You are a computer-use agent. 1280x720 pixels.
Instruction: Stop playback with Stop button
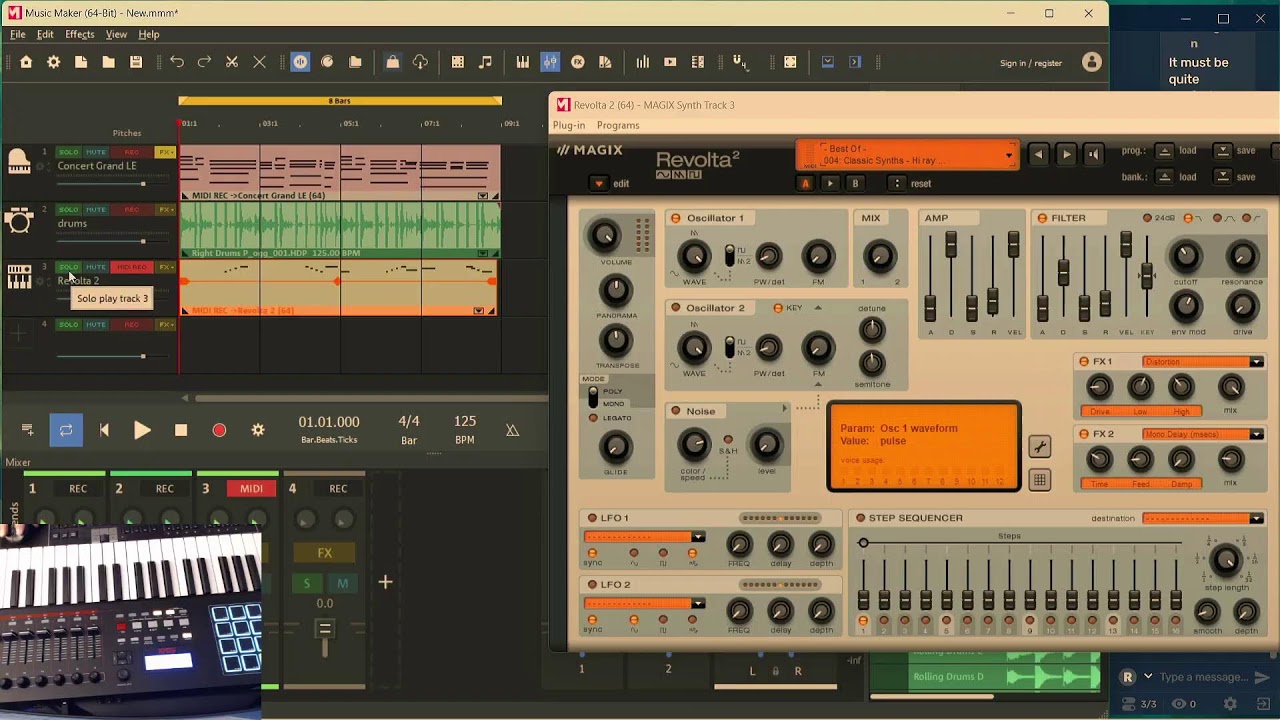pos(181,430)
